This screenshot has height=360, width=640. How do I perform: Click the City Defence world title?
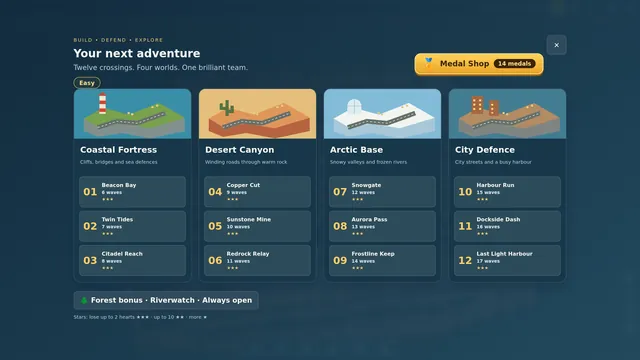click(485, 150)
